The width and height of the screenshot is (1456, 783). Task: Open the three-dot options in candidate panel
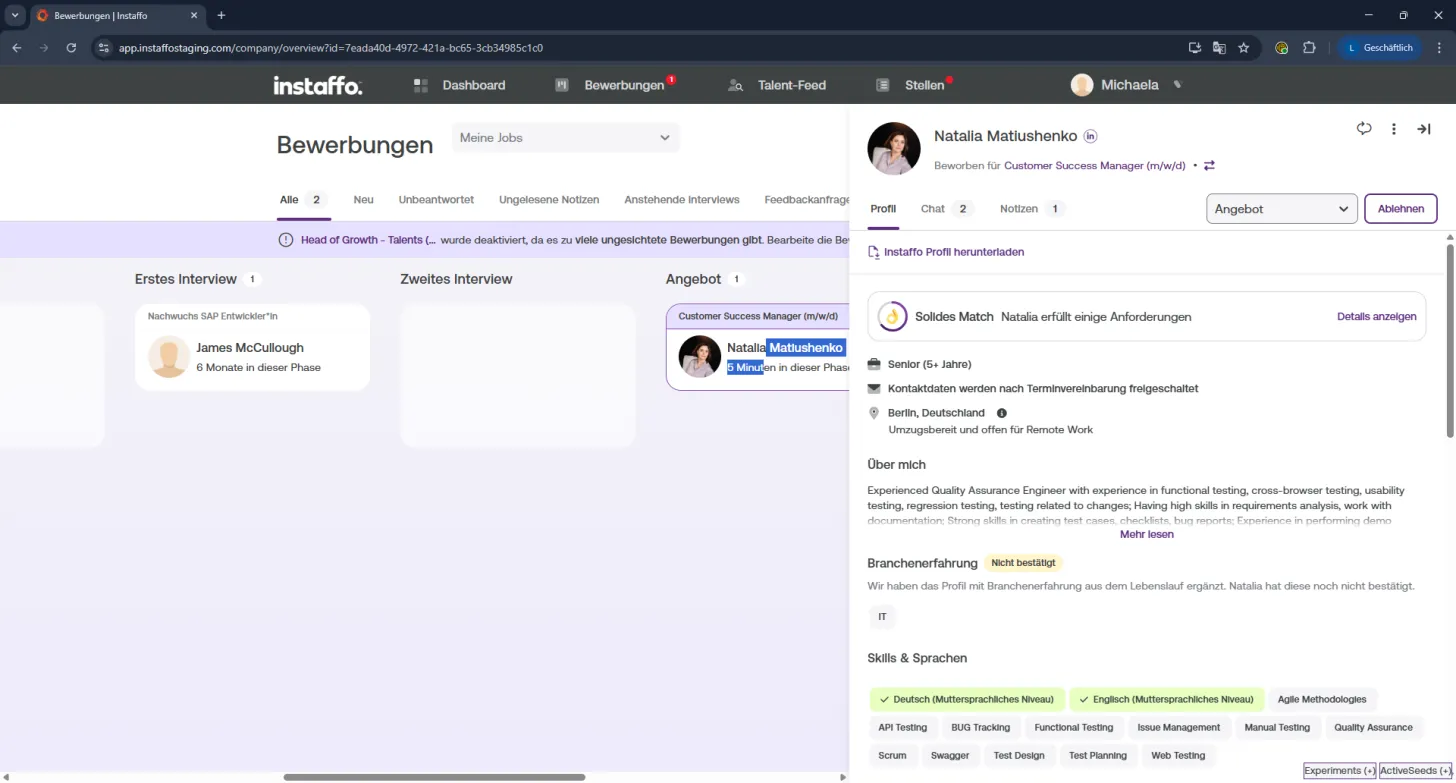pos(1394,129)
